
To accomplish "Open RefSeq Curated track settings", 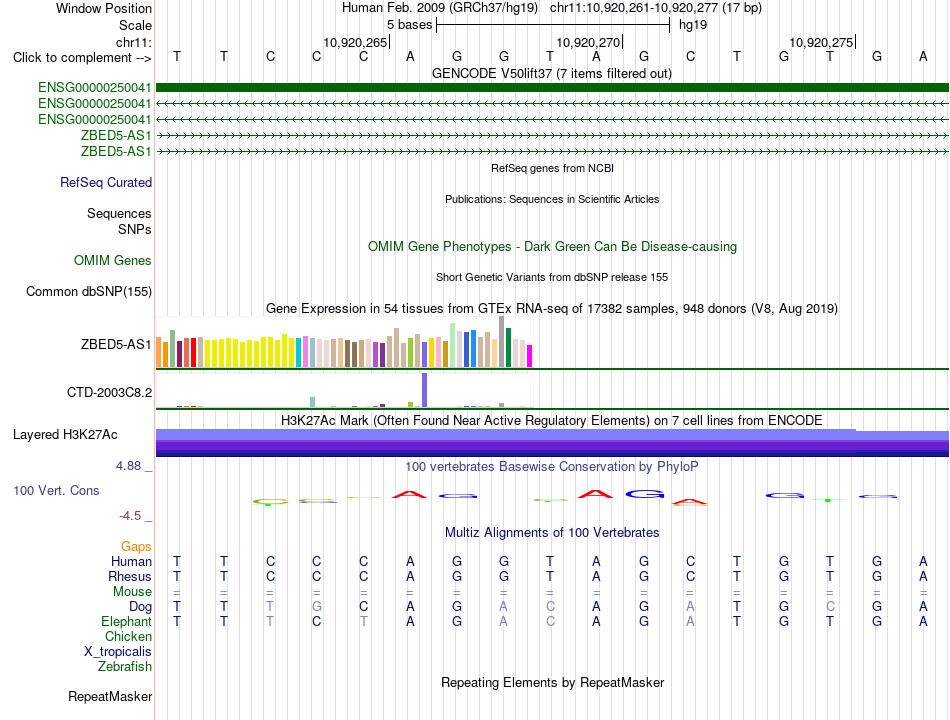I will [x=106, y=182].
